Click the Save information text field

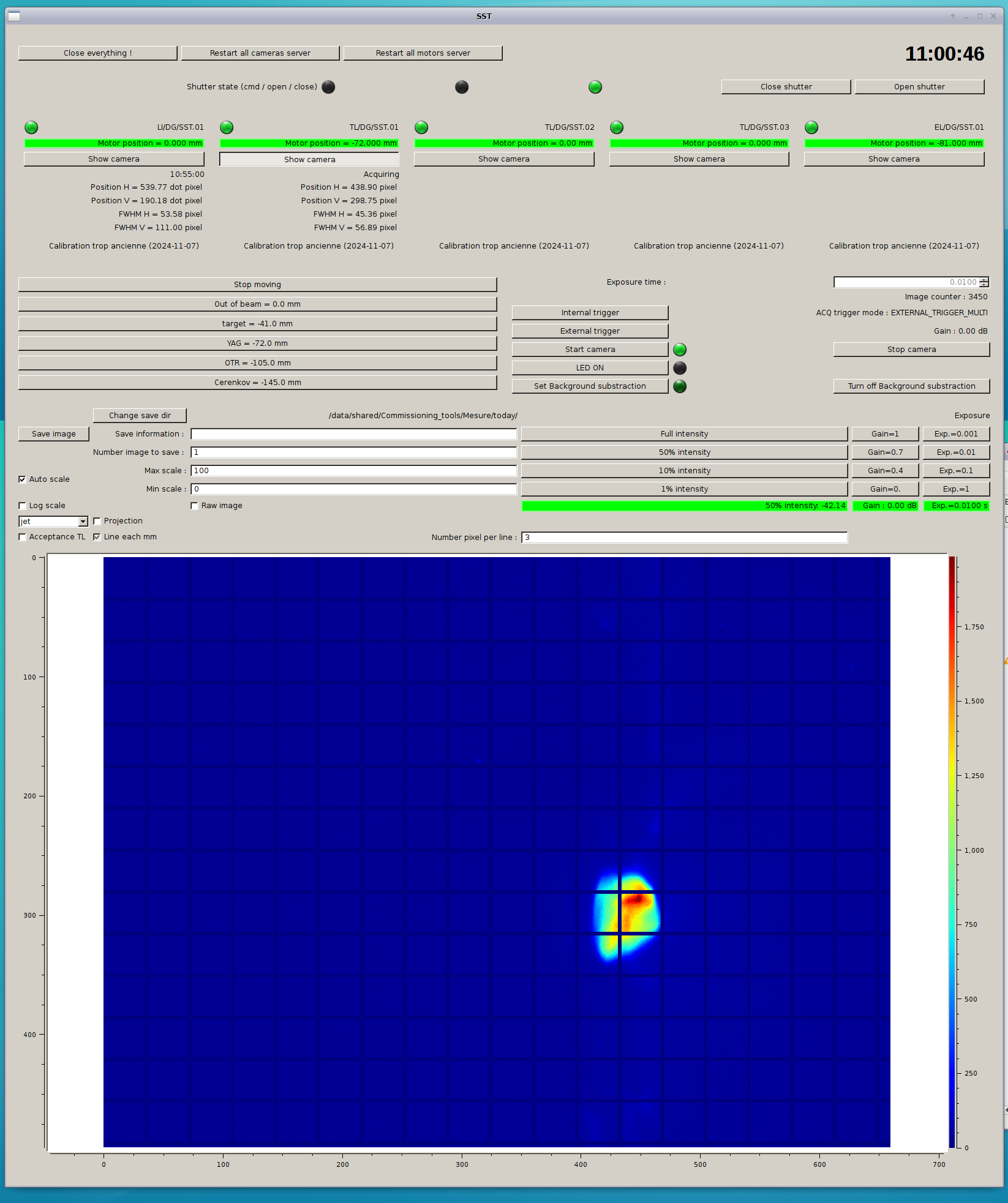pos(353,434)
